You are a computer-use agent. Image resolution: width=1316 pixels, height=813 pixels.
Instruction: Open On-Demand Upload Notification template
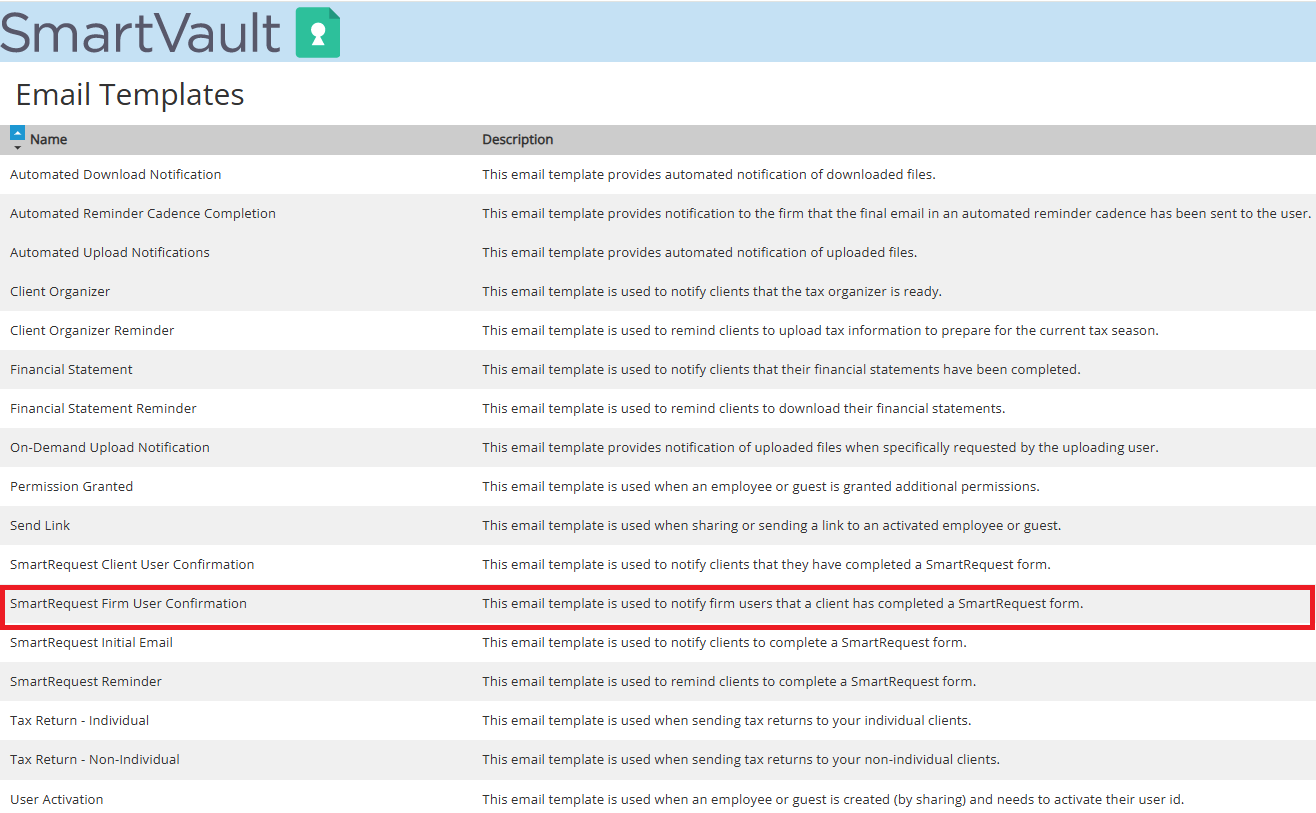(x=110, y=447)
